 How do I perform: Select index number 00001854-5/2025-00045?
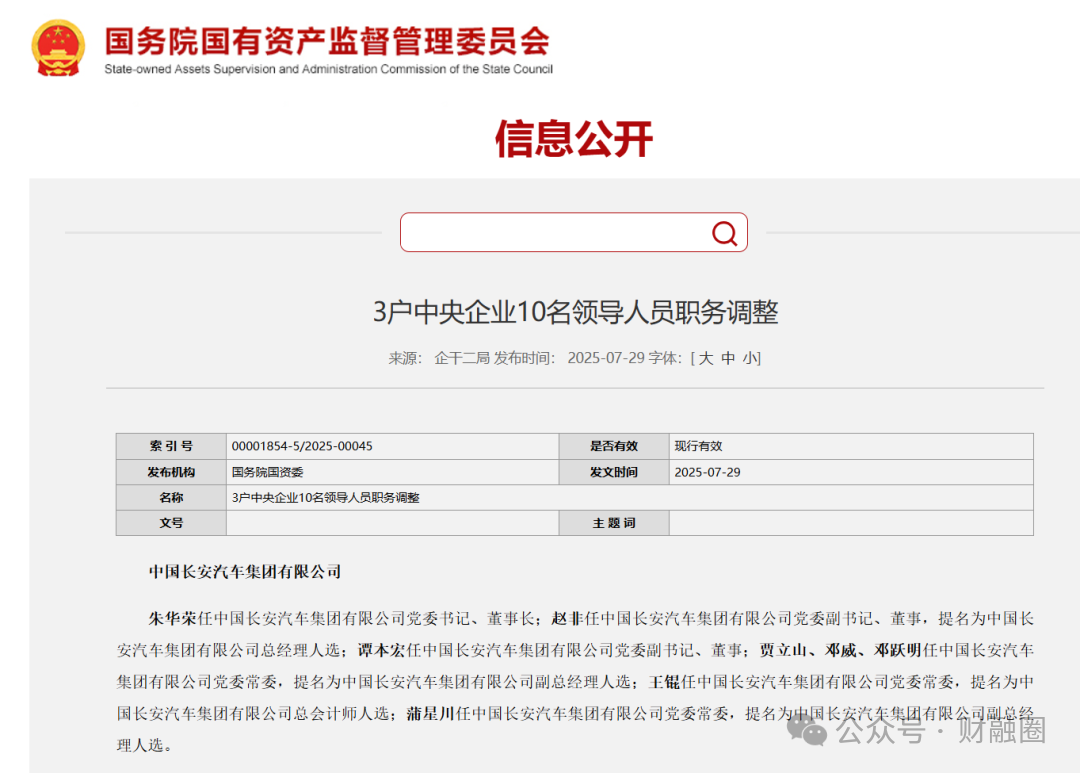(302, 446)
